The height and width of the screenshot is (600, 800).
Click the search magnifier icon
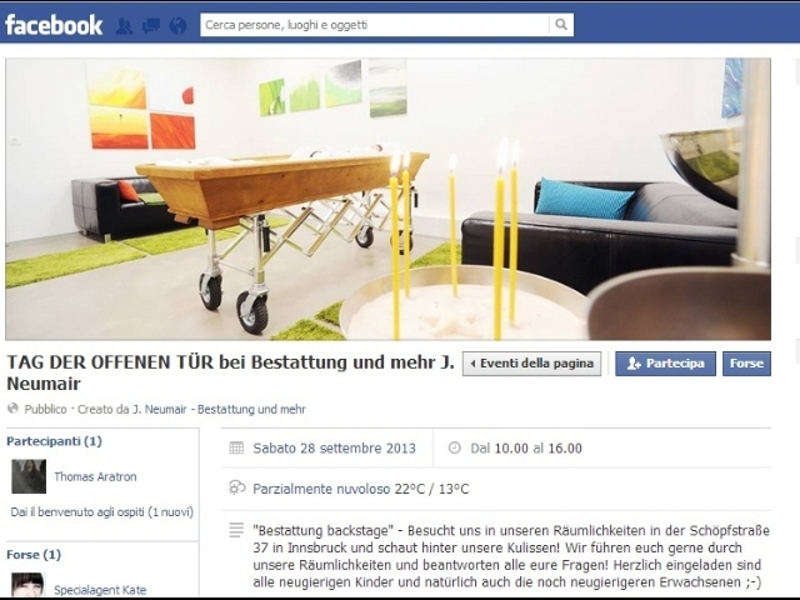pyautogui.click(x=561, y=24)
